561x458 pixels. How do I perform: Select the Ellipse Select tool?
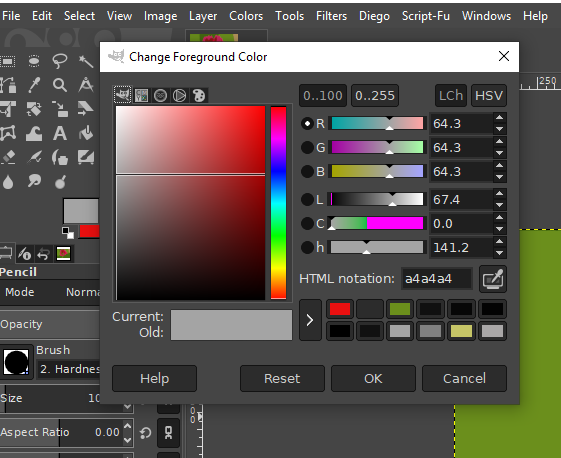click(x=34, y=61)
